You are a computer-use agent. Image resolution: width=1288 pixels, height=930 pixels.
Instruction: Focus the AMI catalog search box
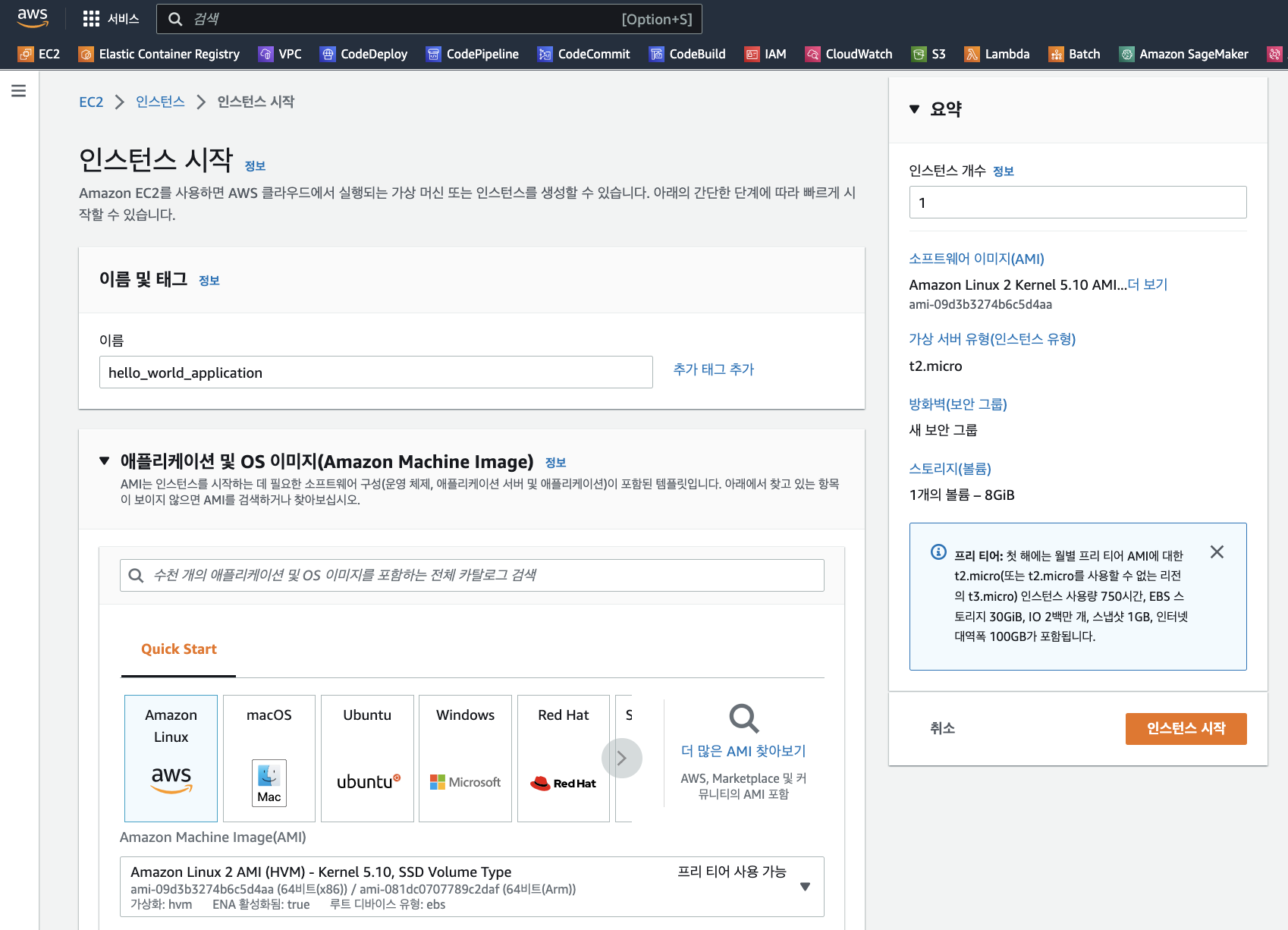[472, 575]
